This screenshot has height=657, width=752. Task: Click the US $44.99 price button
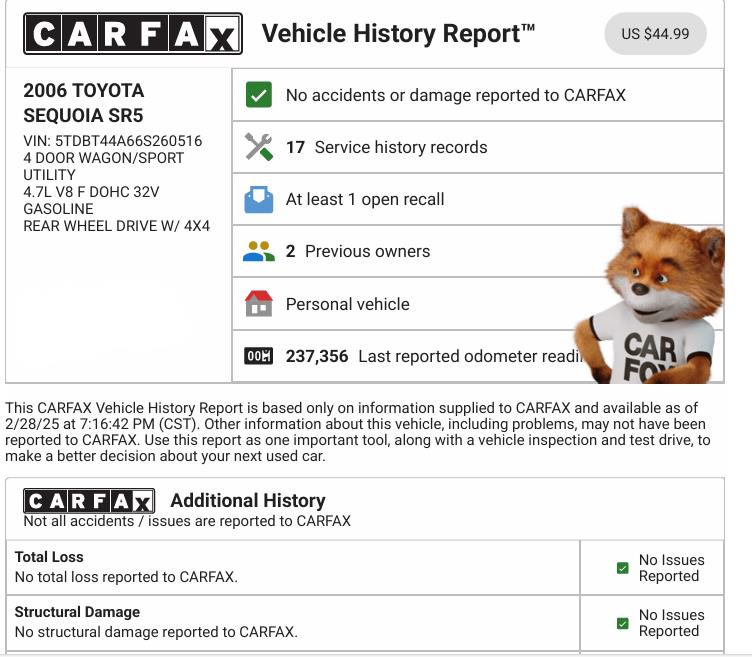[x=655, y=34]
